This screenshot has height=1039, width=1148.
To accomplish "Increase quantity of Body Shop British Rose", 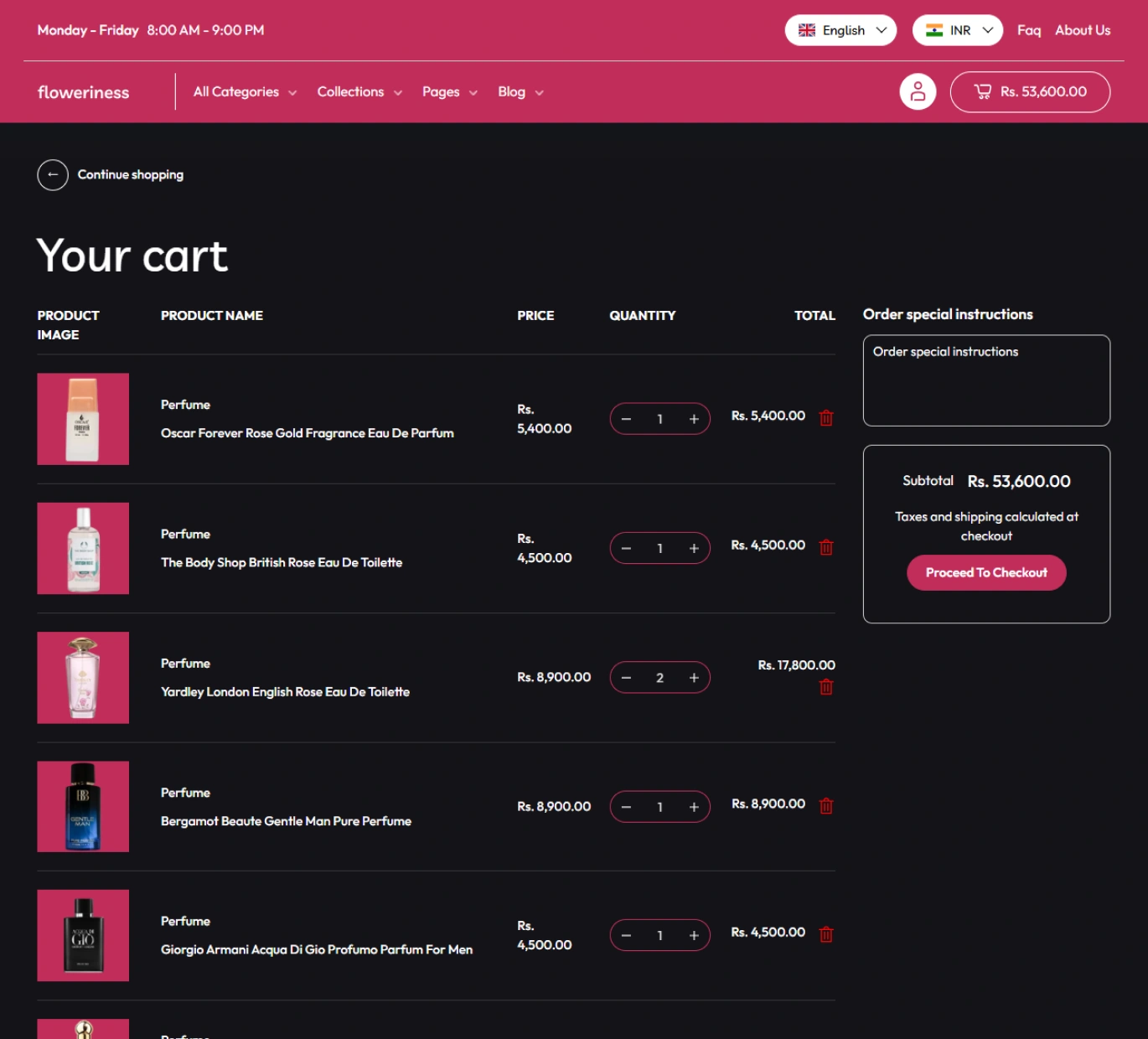I will click(x=694, y=548).
